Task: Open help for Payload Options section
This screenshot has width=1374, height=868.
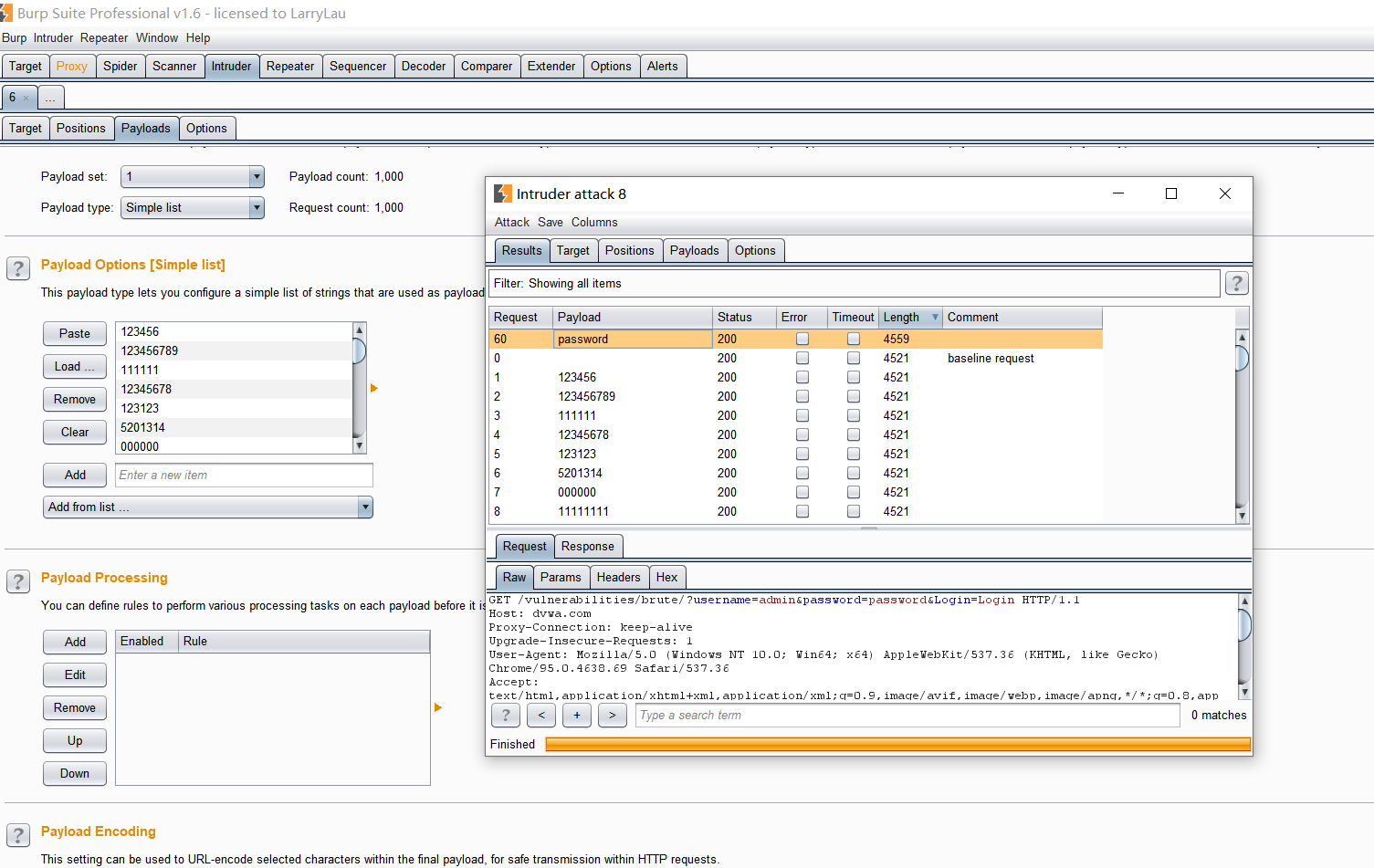Action: coord(18,268)
